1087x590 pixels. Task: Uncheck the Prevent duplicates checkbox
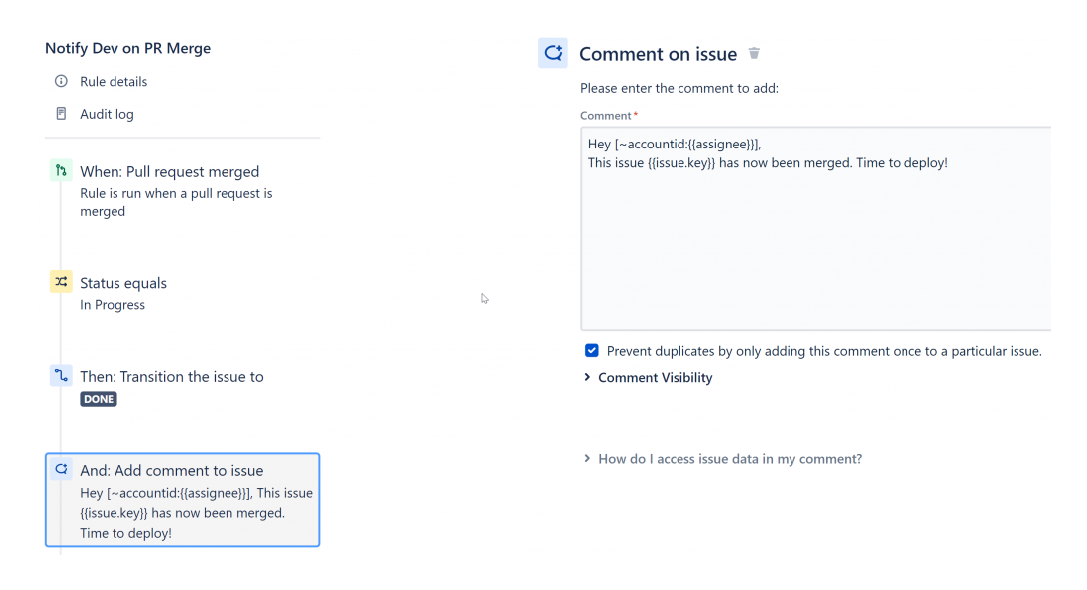(x=591, y=350)
